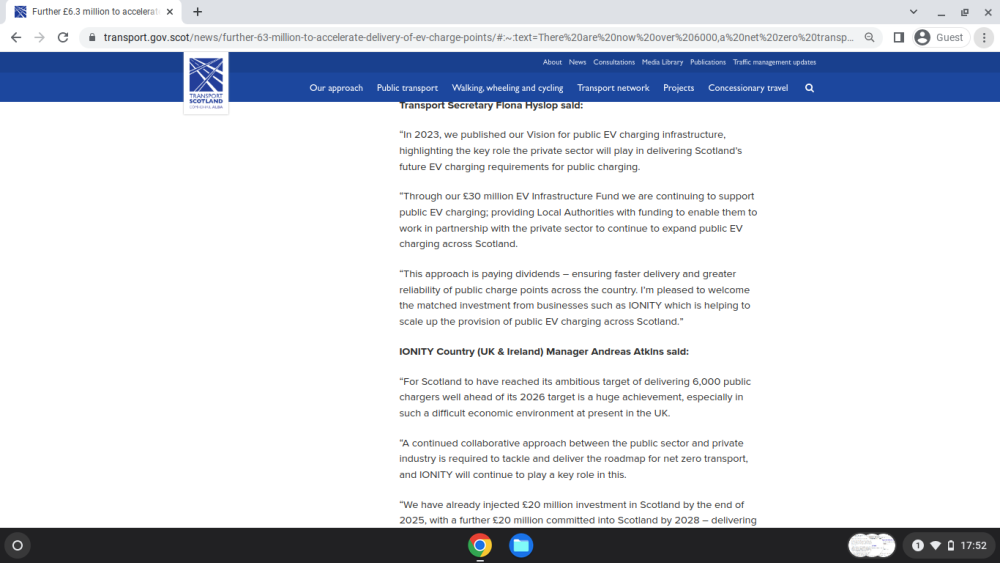The width and height of the screenshot is (1000, 563).
Task: Open the ChromeOS launcher circle button
Action: 18,546
